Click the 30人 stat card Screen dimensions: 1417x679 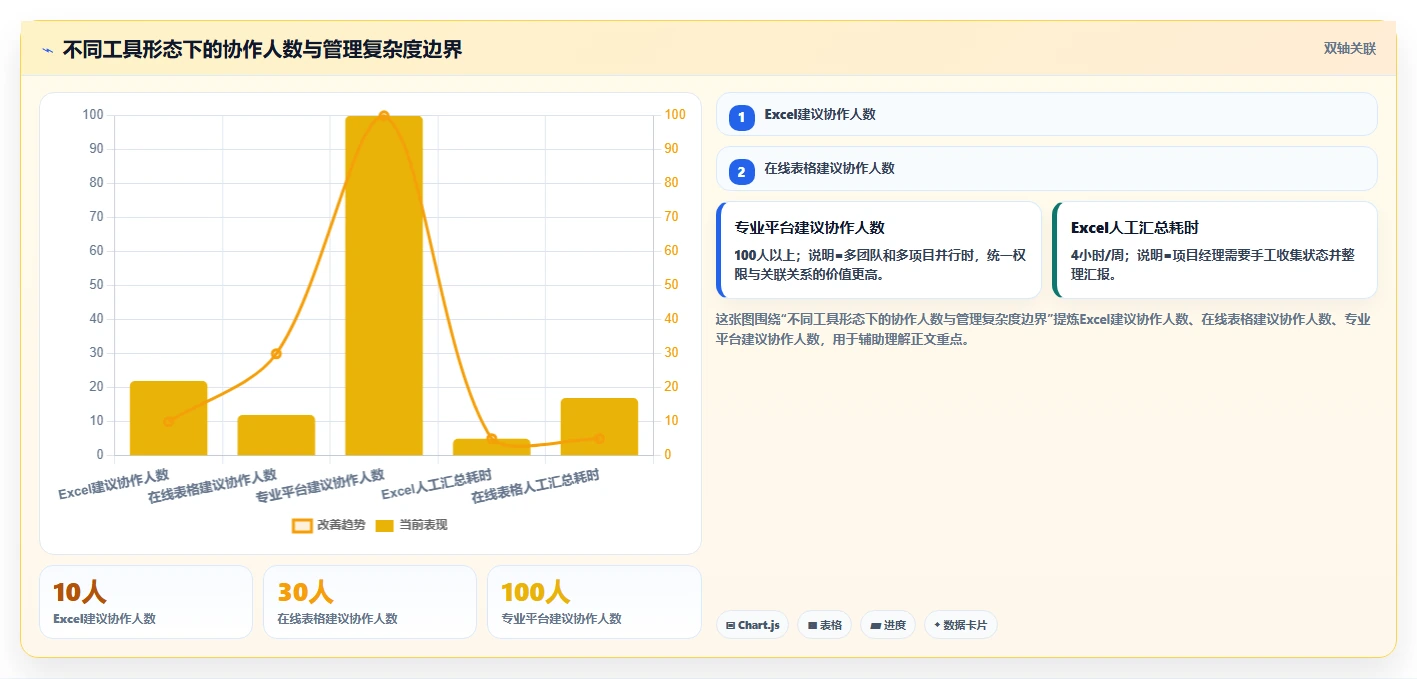[370, 602]
